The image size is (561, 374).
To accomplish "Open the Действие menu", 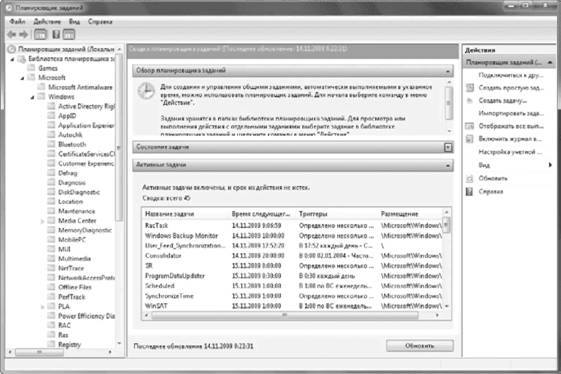I will pos(47,21).
